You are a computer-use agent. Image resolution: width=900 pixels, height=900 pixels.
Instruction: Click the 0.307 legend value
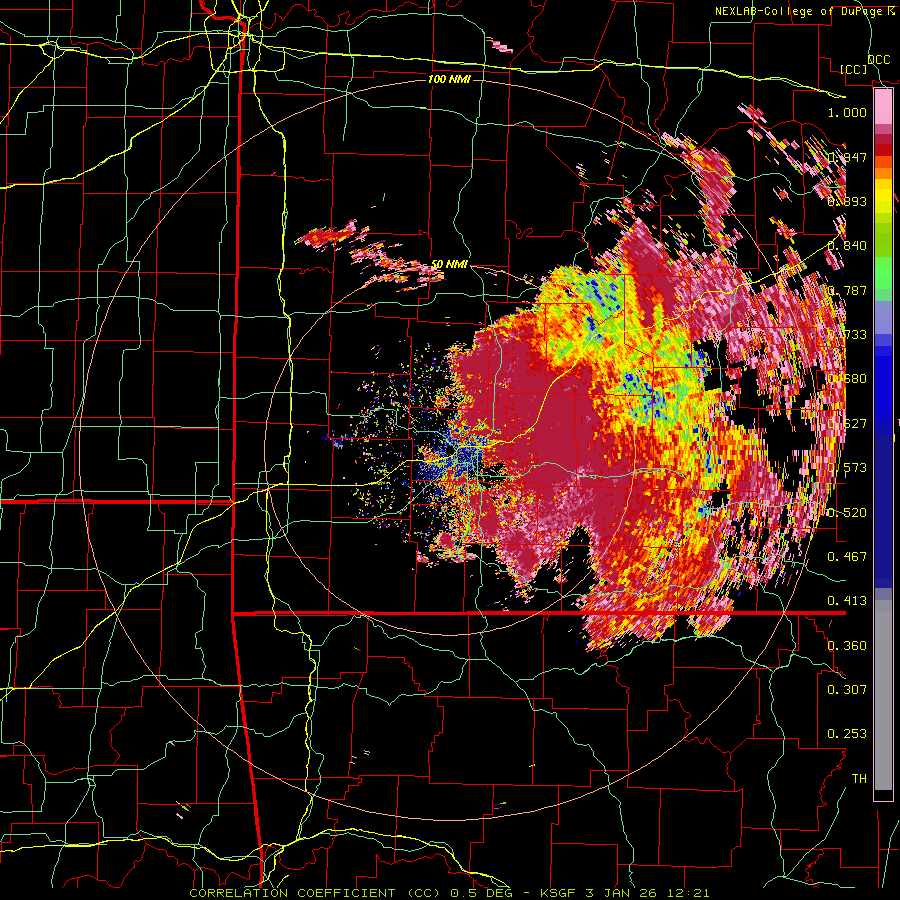[847, 689]
